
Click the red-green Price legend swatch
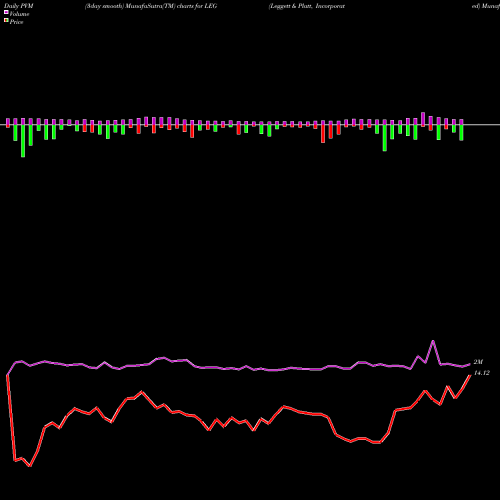click(x=6, y=21)
